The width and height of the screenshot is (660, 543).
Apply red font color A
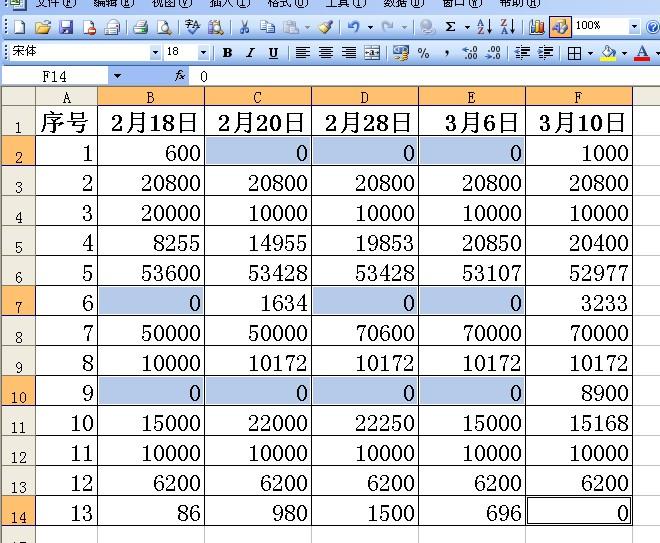point(642,53)
